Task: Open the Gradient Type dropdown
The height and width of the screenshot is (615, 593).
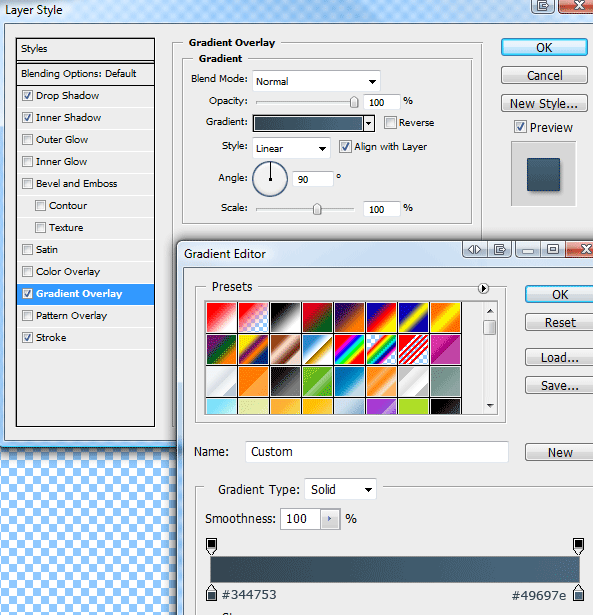Action: [x=340, y=489]
